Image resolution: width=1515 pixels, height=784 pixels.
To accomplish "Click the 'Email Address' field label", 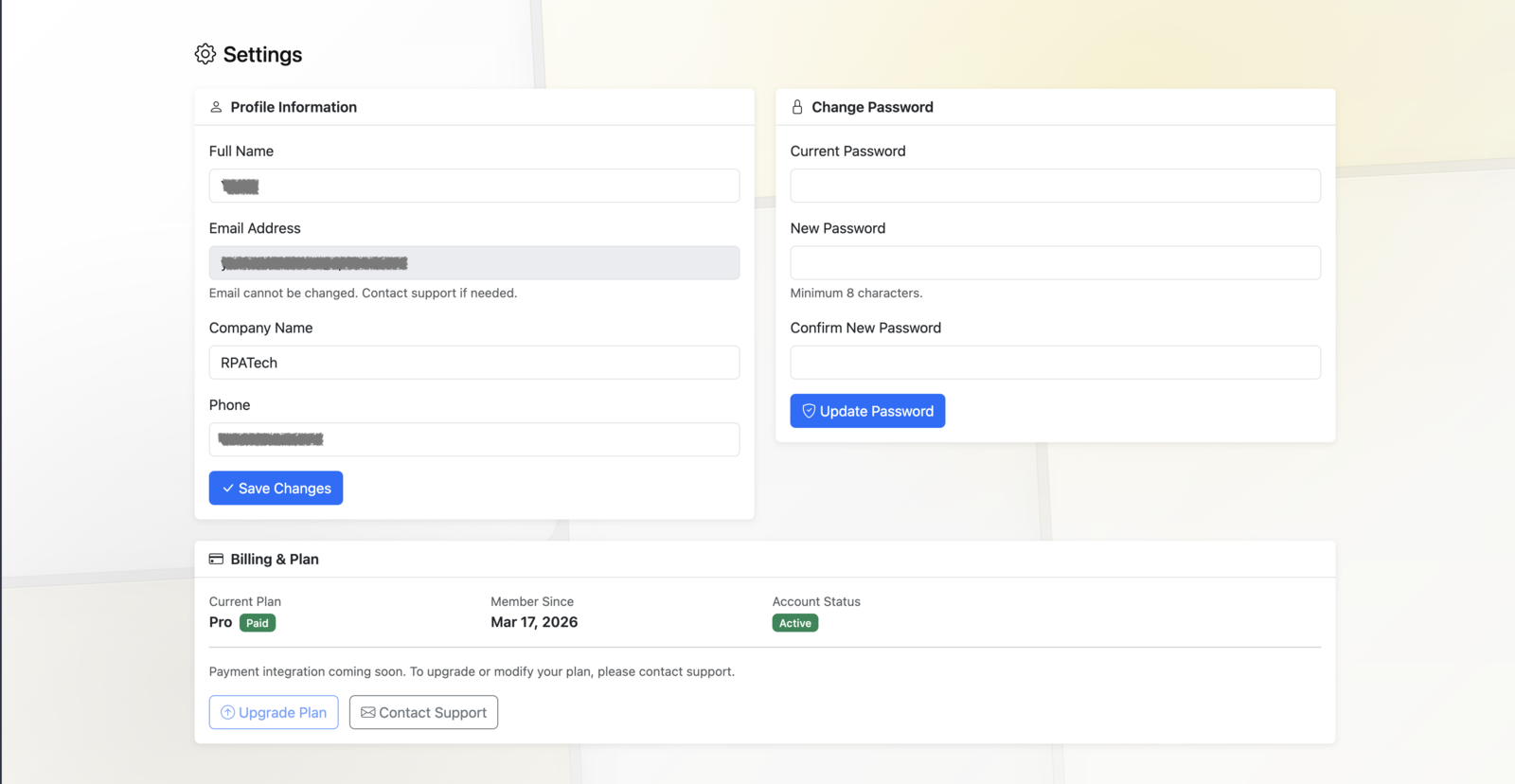I will point(255,228).
